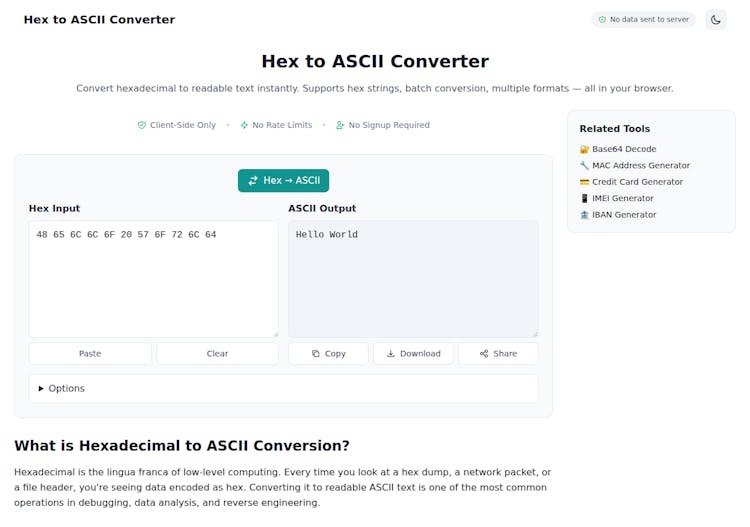Screen dimensions: 750x527
Task: Click the IMEI Generator phone icon
Action: click(584, 198)
